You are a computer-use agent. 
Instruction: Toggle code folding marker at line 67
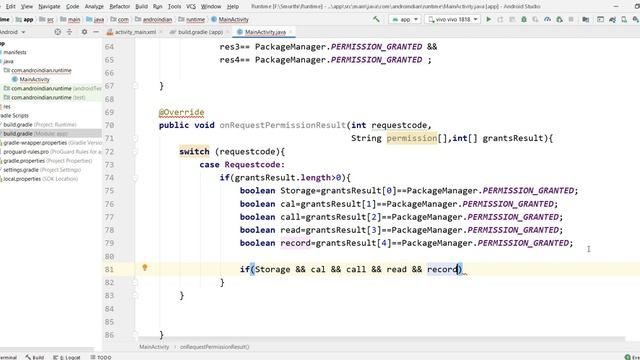(135, 86)
